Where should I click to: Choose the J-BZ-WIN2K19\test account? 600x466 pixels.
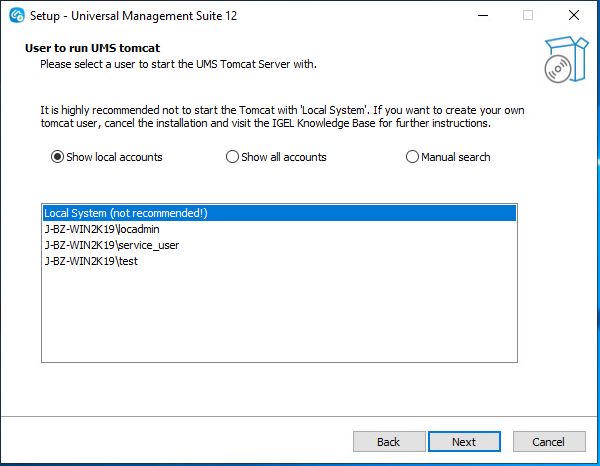coord(91,261)
